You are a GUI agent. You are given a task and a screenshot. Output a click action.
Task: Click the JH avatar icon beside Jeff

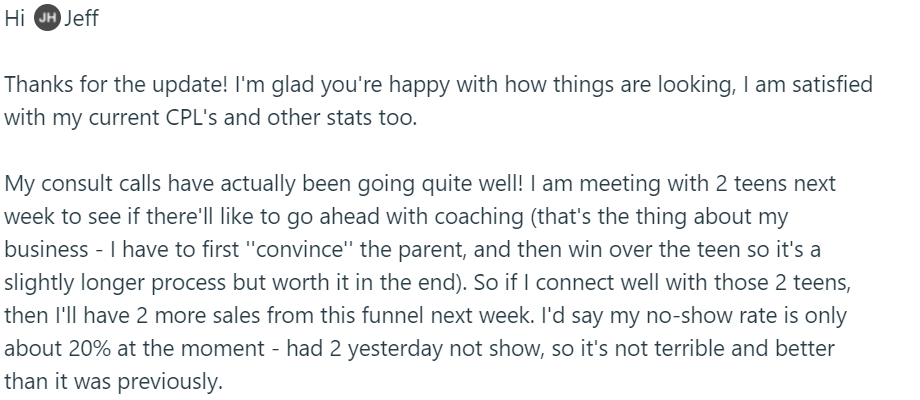click(x=46, y=19)
